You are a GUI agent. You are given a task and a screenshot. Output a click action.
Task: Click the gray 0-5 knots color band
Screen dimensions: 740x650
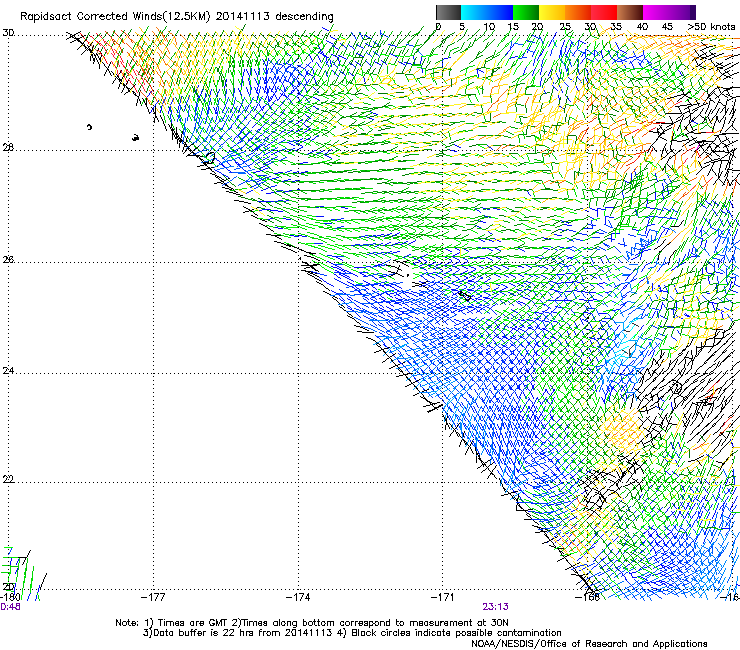tap(448, 12)
